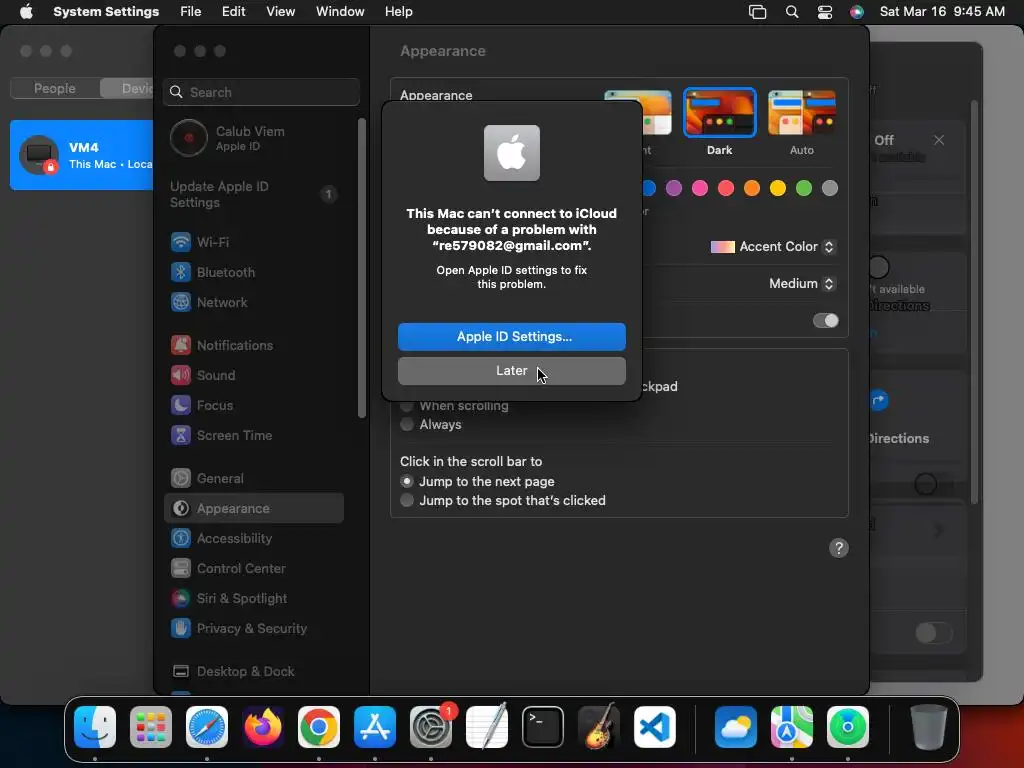Open Control Center in menu bar

coord(825,12)
